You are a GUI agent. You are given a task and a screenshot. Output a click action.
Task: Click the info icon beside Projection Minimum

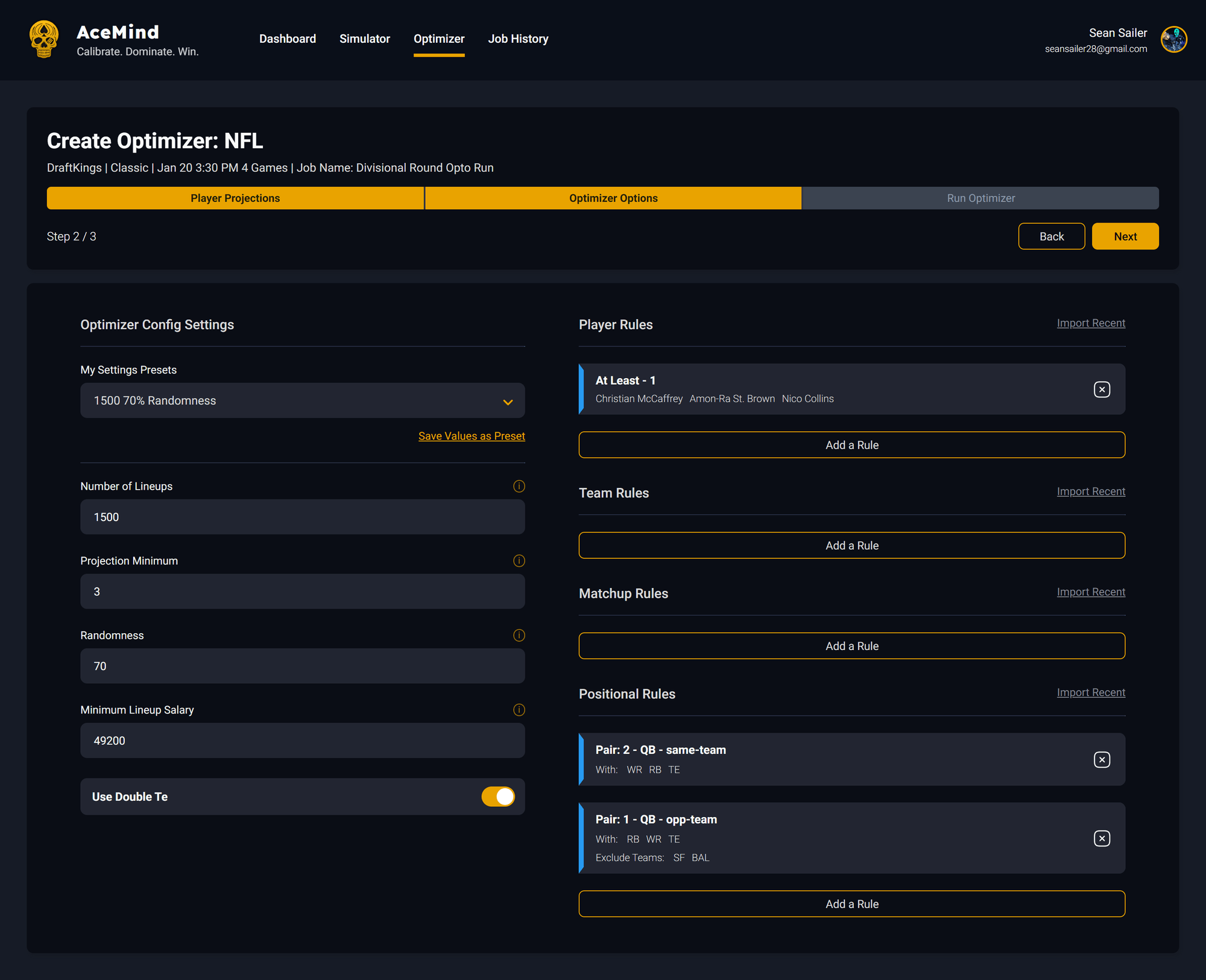tap(519, 560)
